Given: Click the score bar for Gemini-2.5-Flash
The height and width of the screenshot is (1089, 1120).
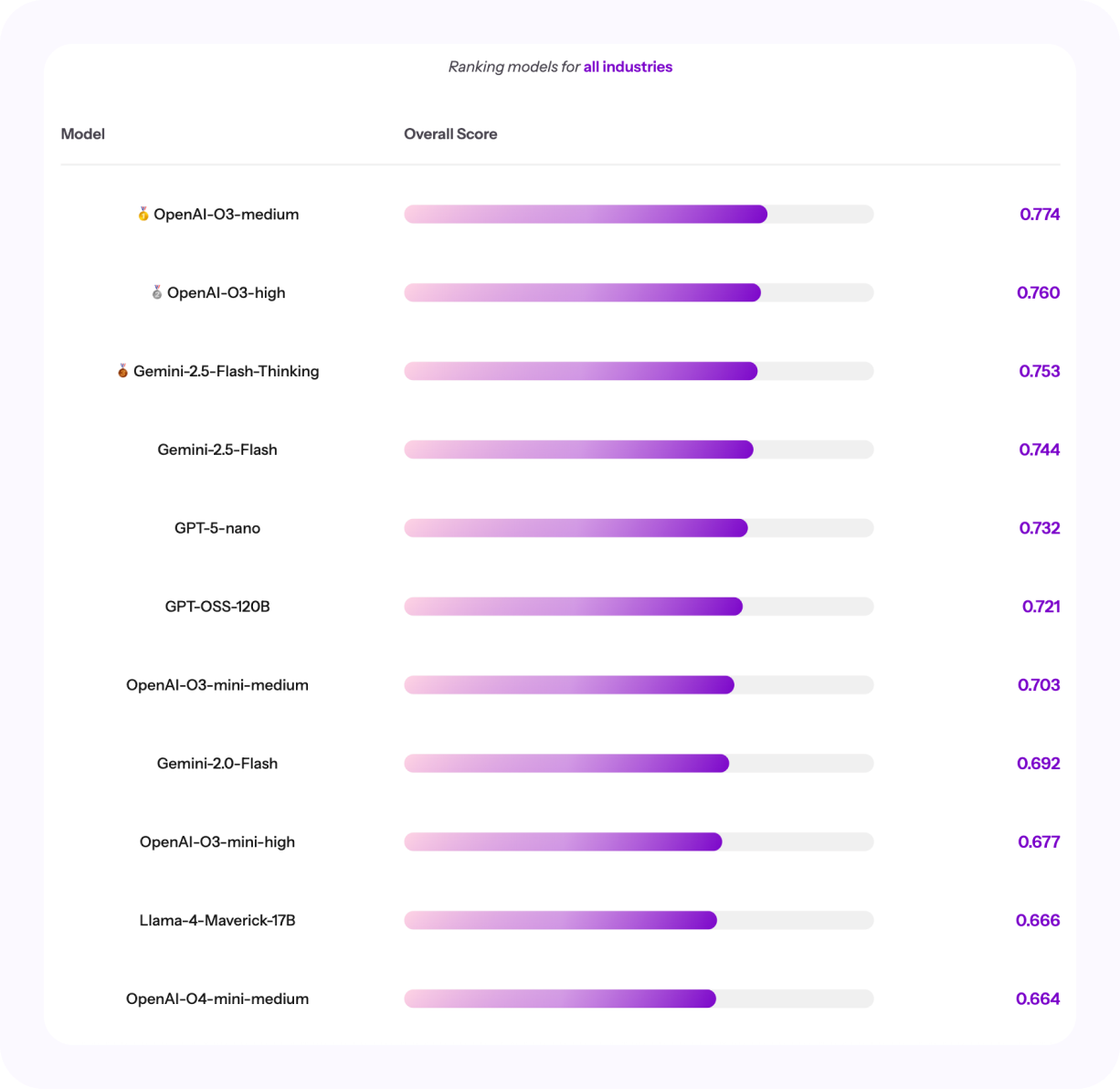Looking at the screenshot, I should pyautogui.click(x=639, y=449).
